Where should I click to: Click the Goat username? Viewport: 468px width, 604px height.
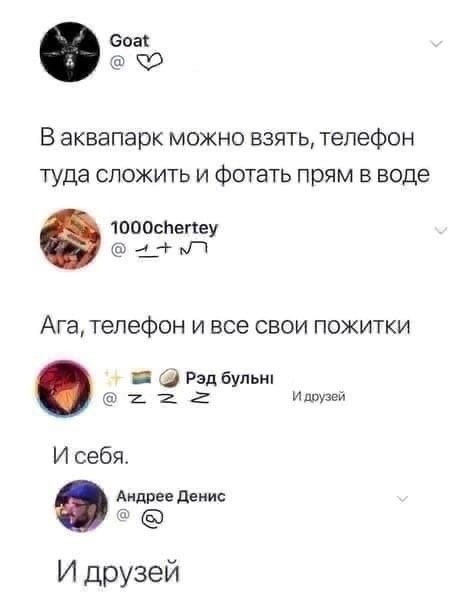(129, 41)
